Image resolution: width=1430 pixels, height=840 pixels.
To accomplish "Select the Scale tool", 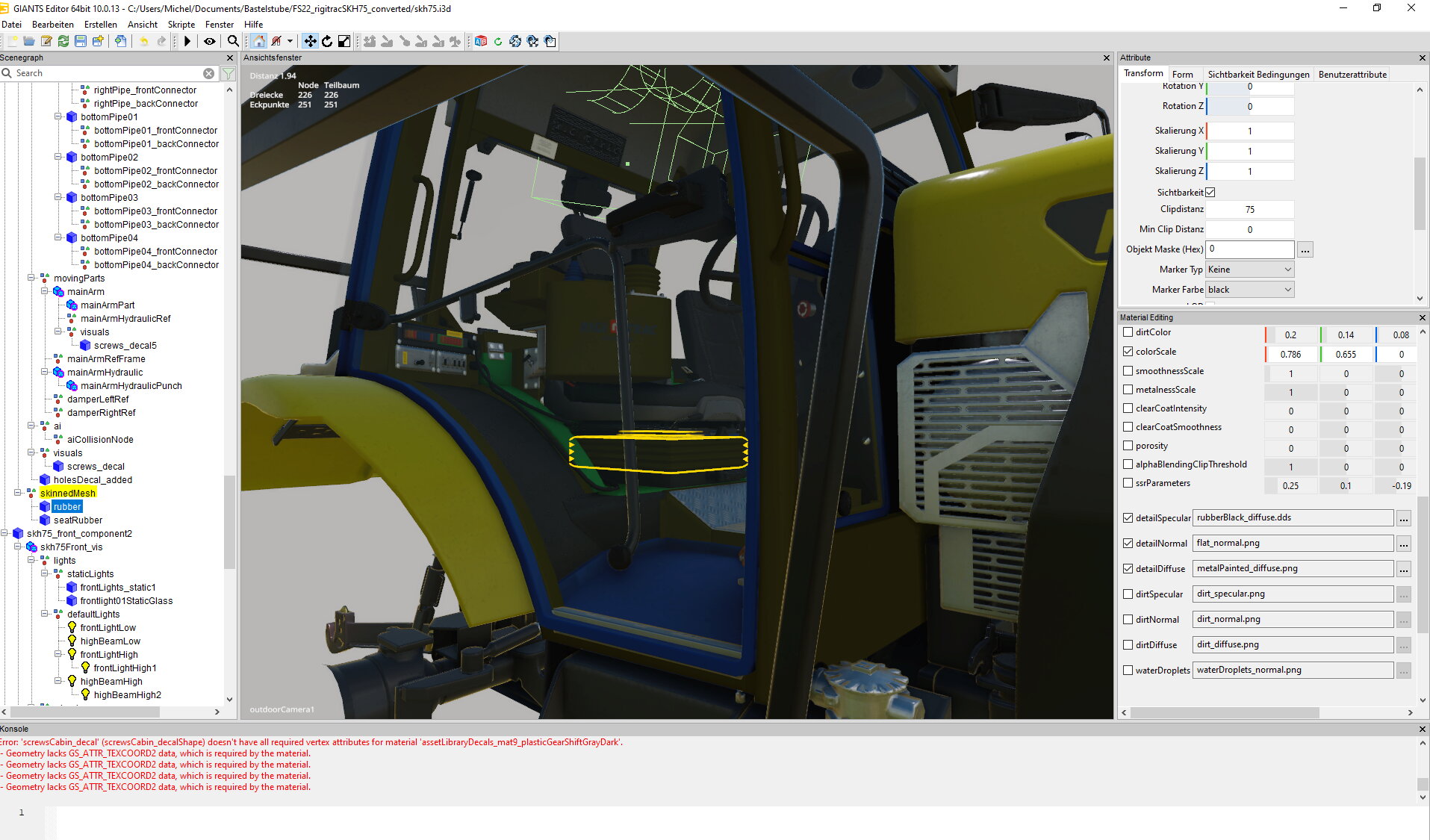I will point(344,41).
